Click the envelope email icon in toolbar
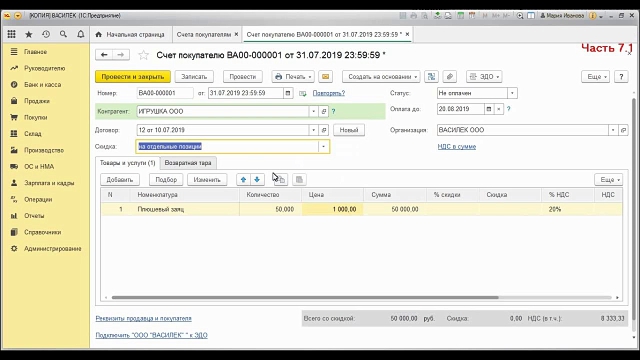The image size is (640, 360). coord(325,77)
